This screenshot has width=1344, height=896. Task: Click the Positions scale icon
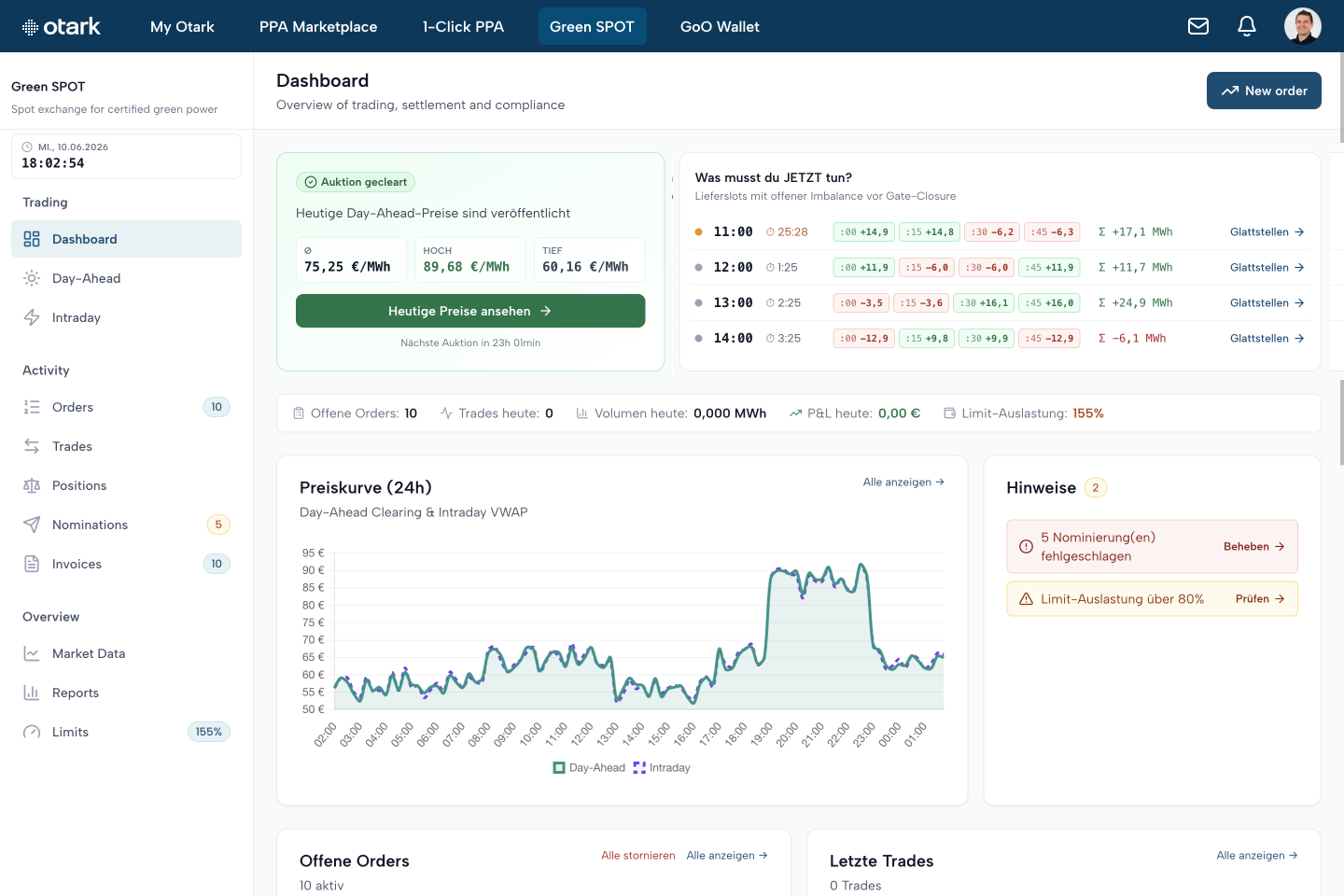(32, 485)
